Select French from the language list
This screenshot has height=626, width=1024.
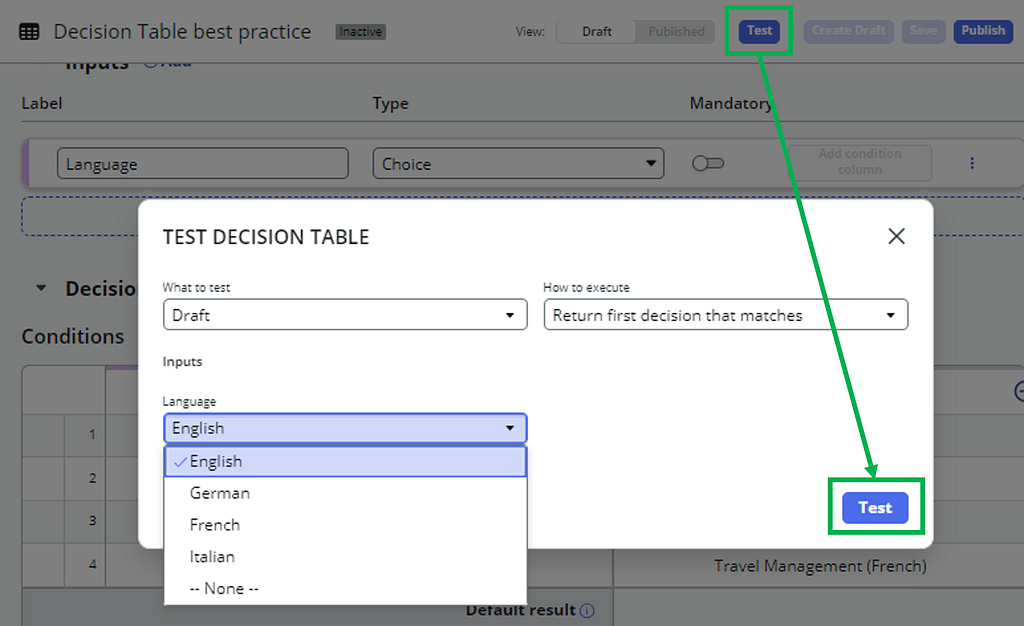(x=345, y=525)
